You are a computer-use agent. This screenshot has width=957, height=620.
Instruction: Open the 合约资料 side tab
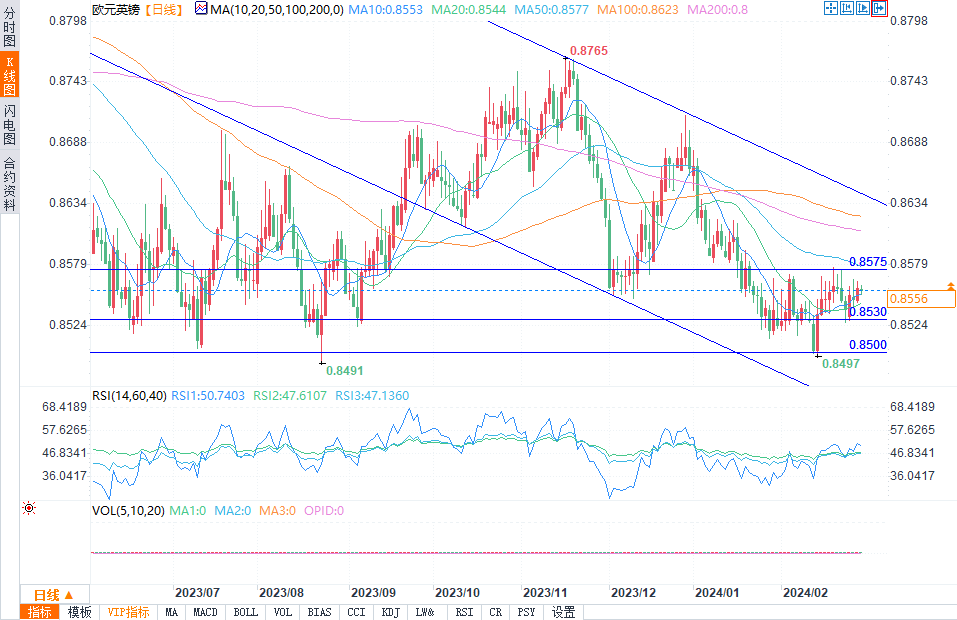pos(9,184)
